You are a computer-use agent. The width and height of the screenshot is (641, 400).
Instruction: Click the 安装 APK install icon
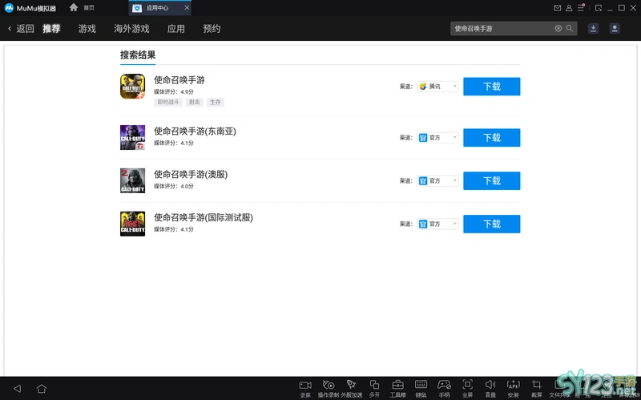[513, 385]
